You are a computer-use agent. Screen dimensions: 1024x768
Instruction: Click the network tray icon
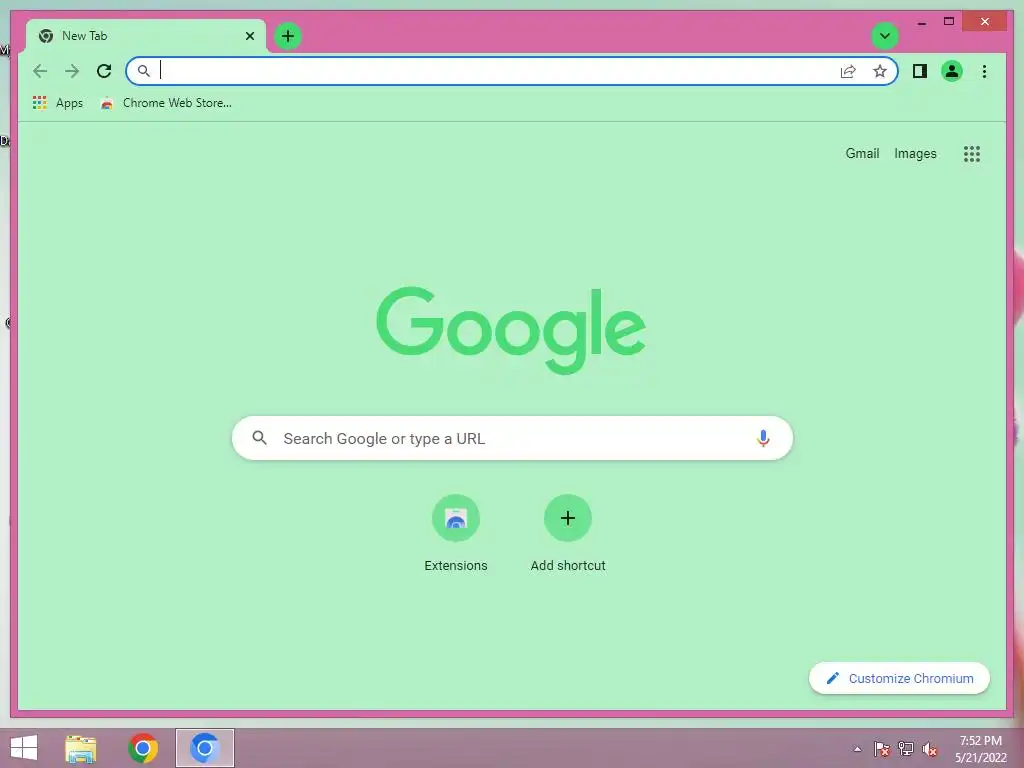906,749
